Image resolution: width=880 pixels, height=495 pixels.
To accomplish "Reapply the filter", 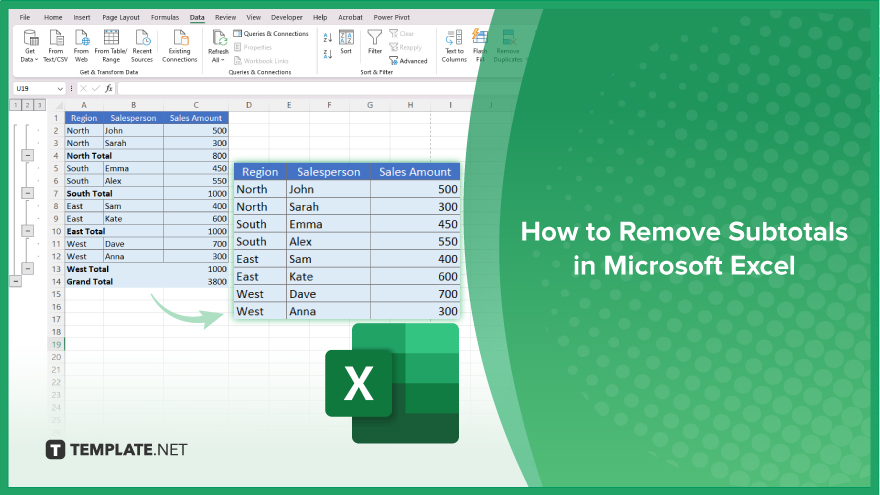I will [x=406, y=47].
